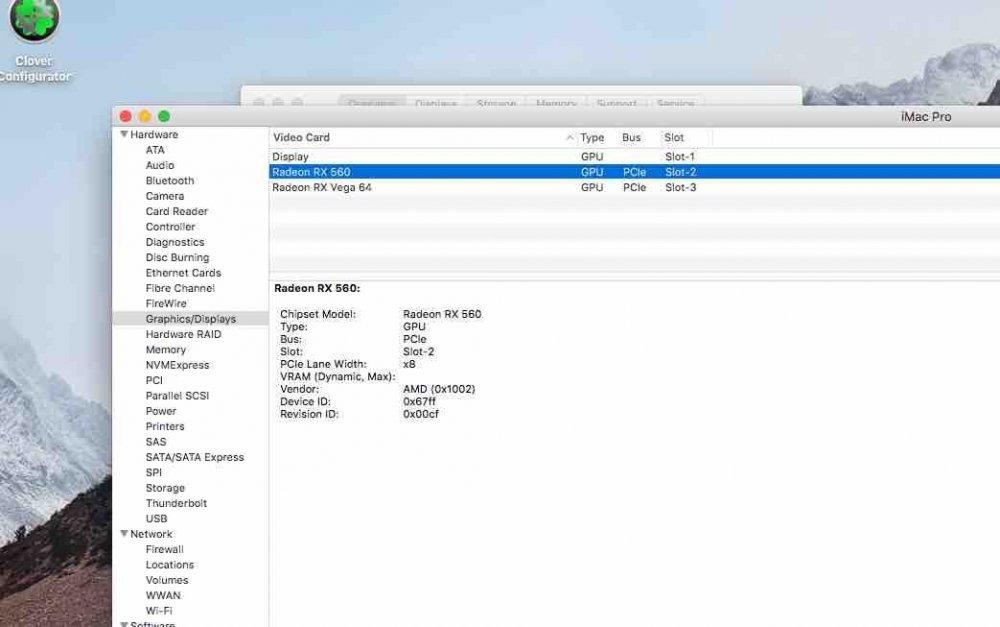
Task: Select Camera in the sidebar
Action: (x=165, y=196)
